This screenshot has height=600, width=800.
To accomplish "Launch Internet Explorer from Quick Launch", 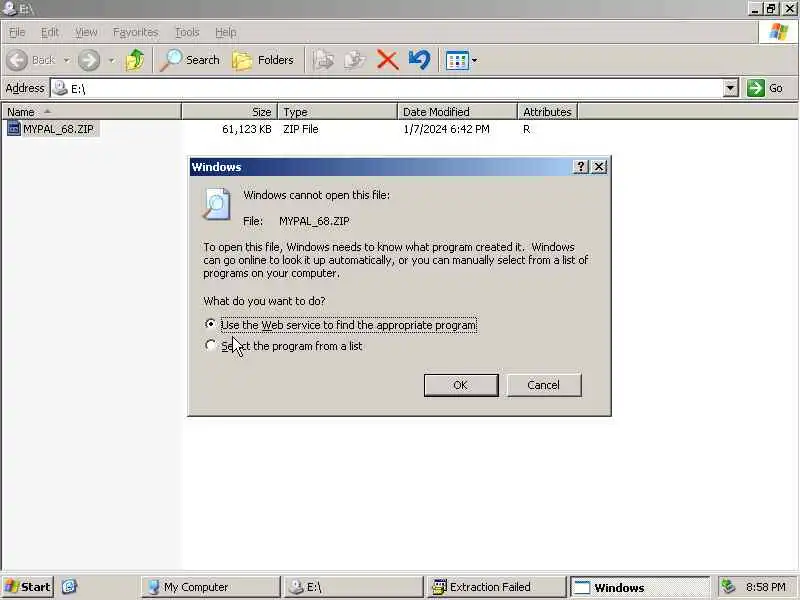I will 69,587.
